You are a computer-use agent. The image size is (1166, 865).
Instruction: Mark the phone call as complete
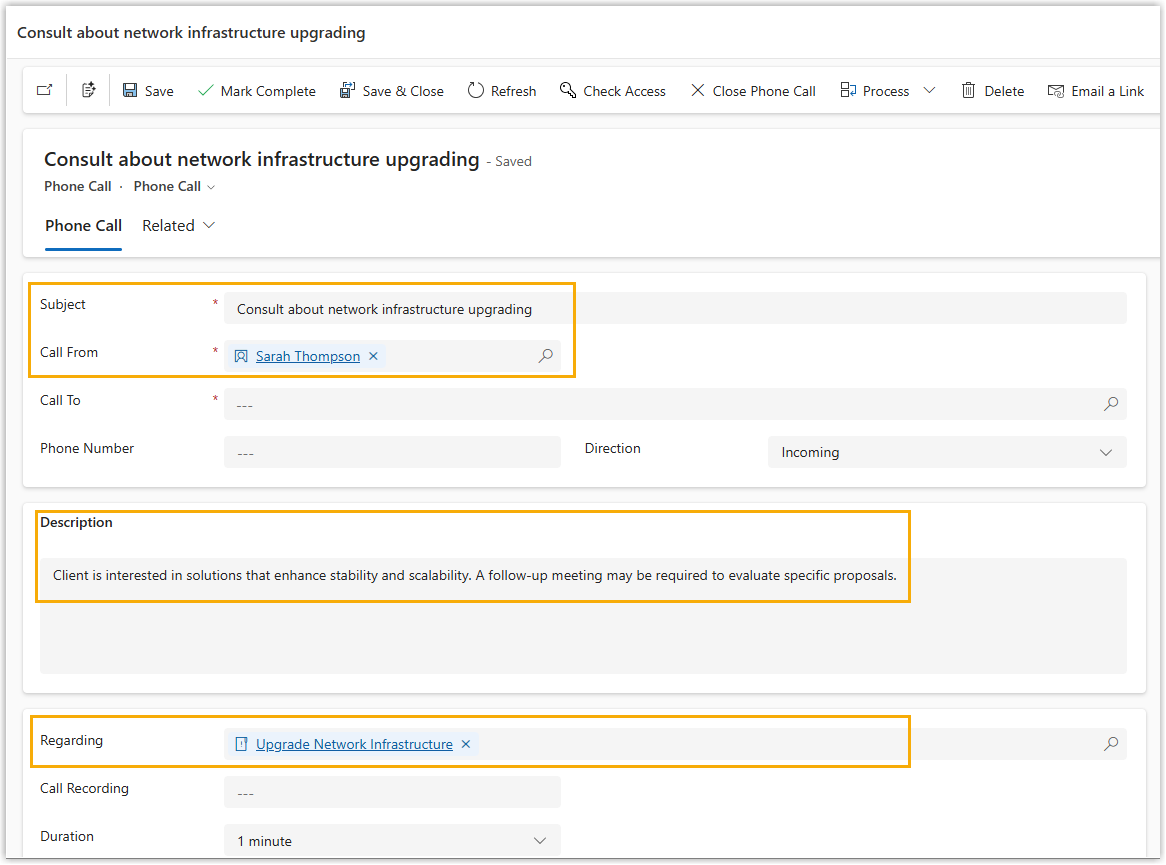[x=257, y=91]
